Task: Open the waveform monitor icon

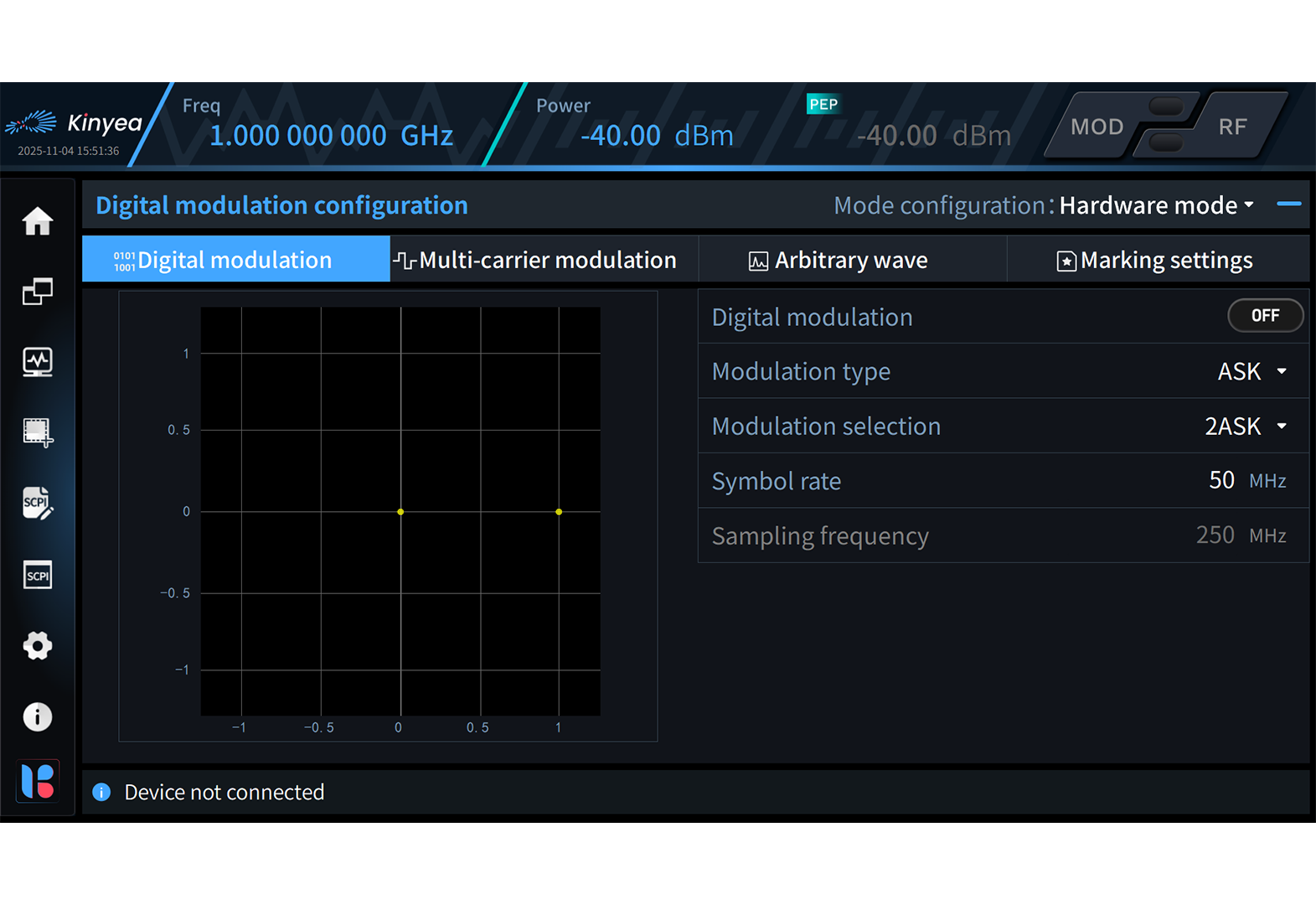Action: (x=38, y=362)
